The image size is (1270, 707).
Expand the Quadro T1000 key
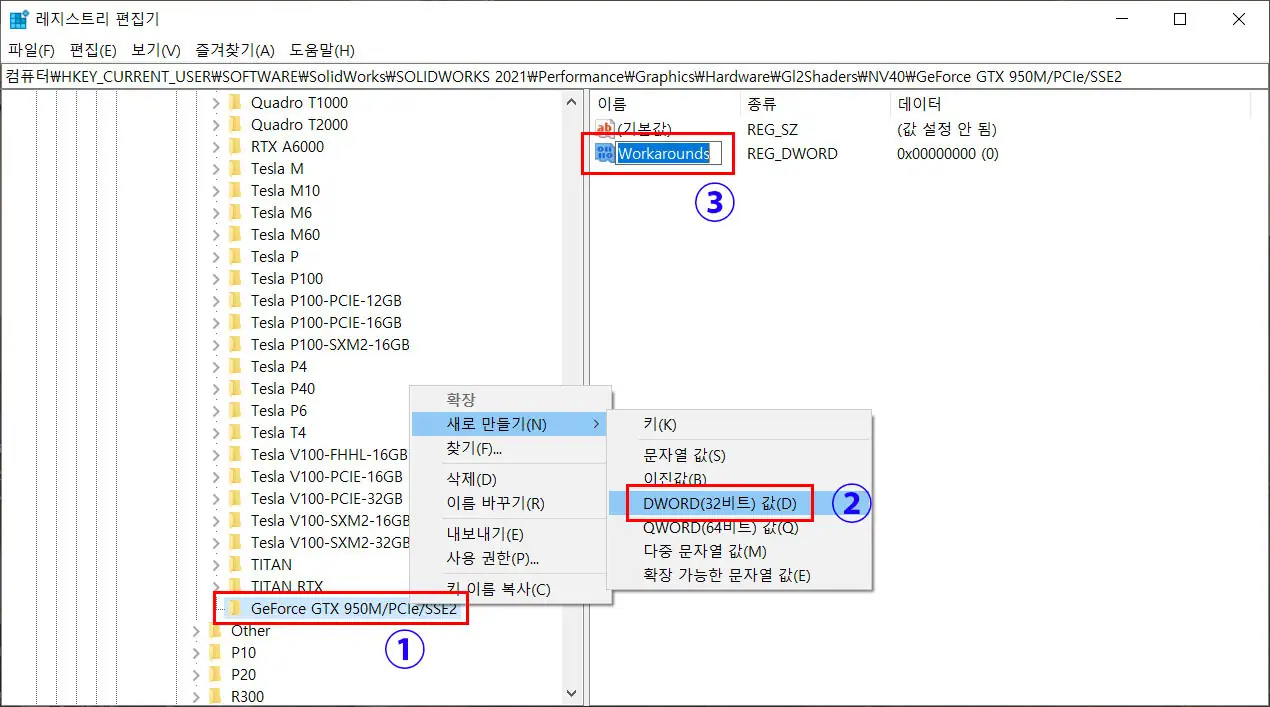(215, 102)
